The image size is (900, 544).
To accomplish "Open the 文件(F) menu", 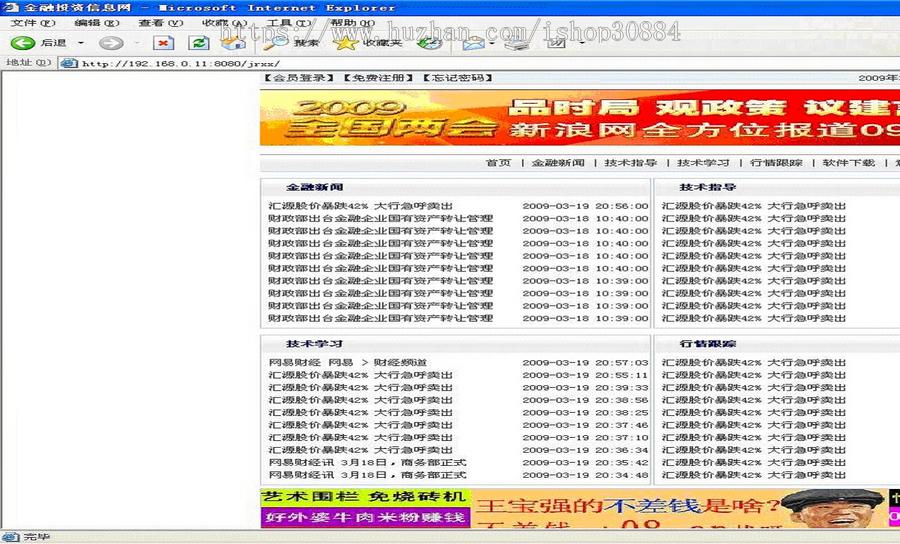I will tap(33, 23).
